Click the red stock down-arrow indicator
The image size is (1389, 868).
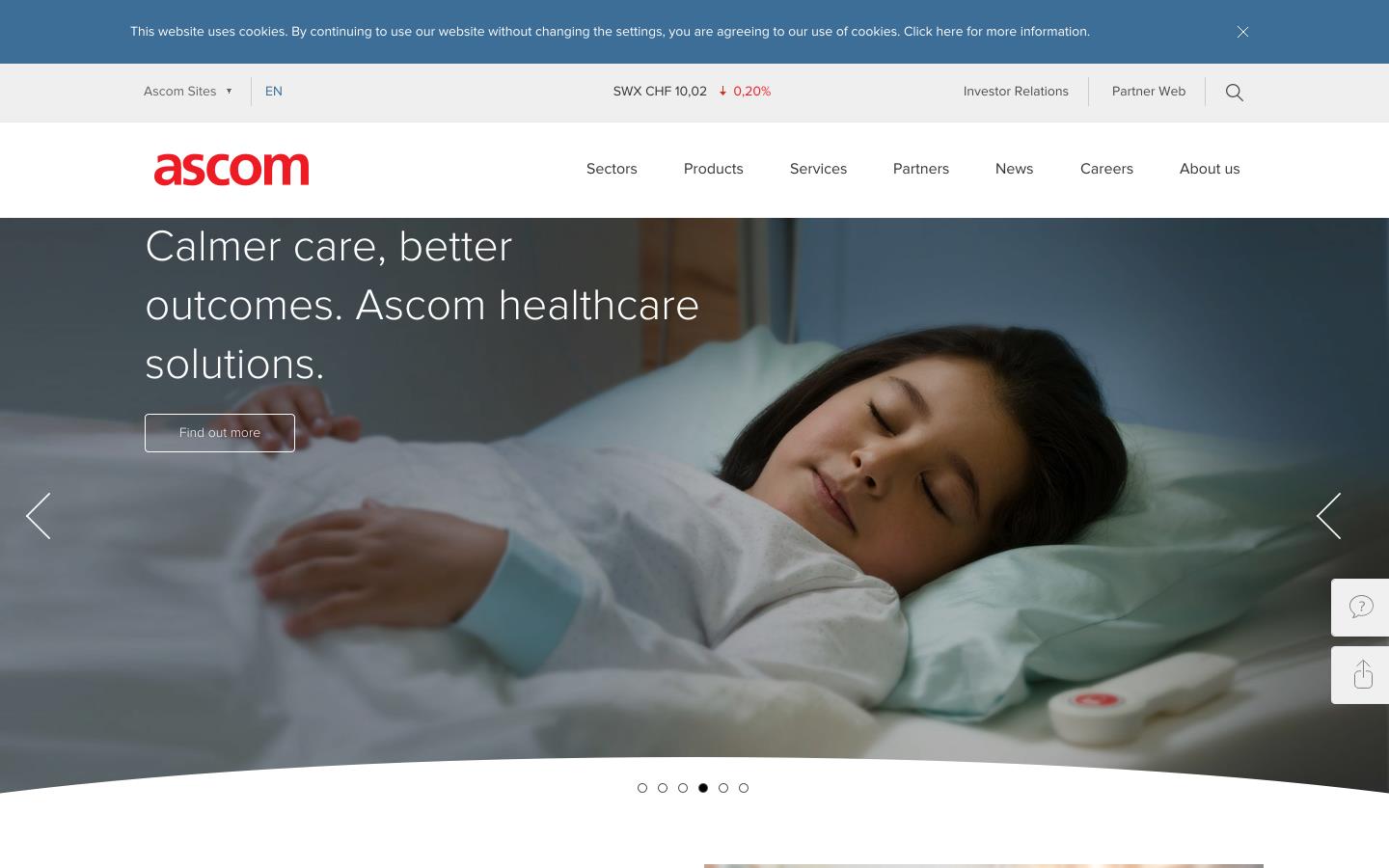(722, 91)
